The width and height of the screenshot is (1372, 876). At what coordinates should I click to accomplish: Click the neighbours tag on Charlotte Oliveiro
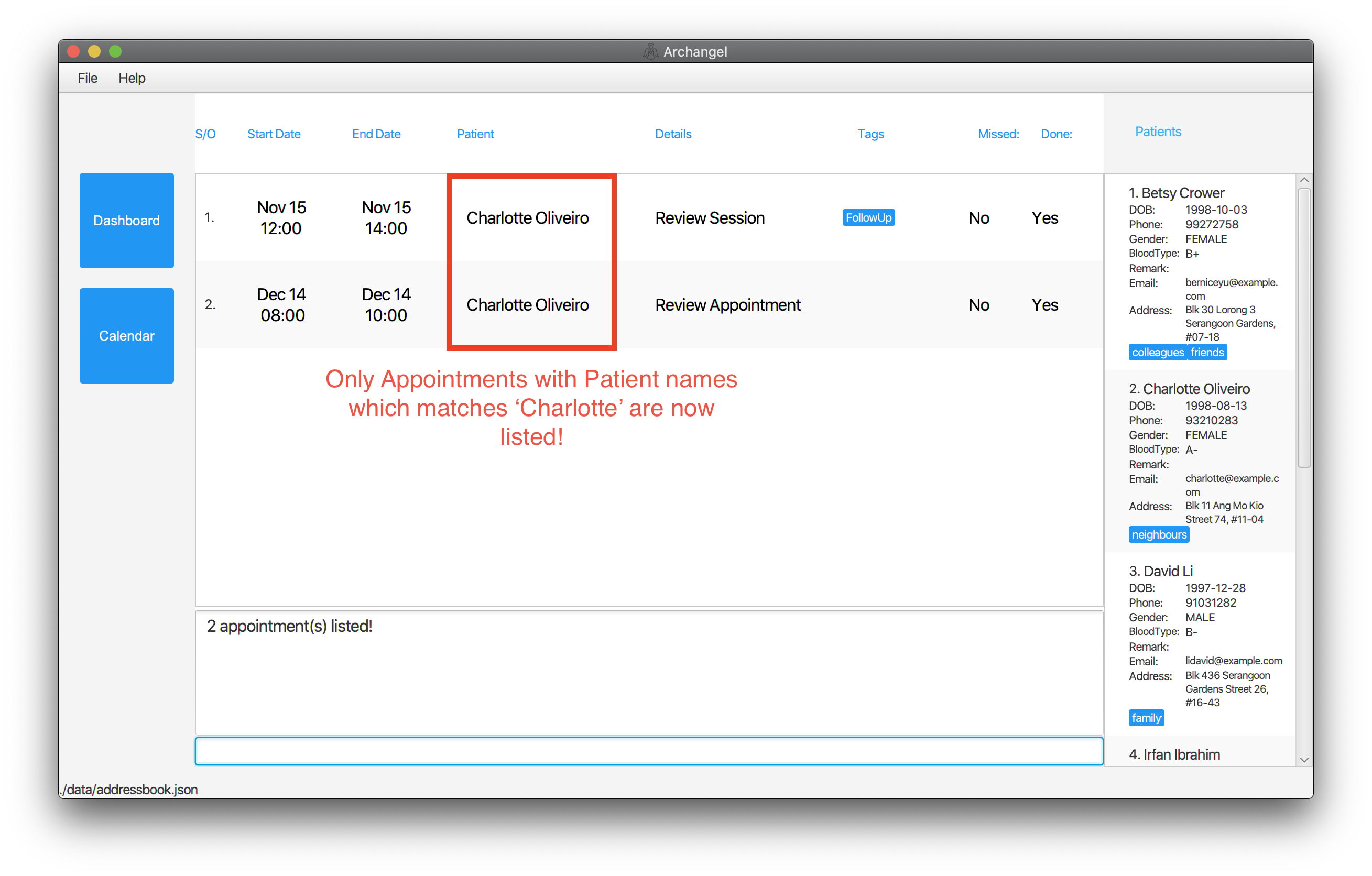pyautogui.click(x=1158, y=535)
